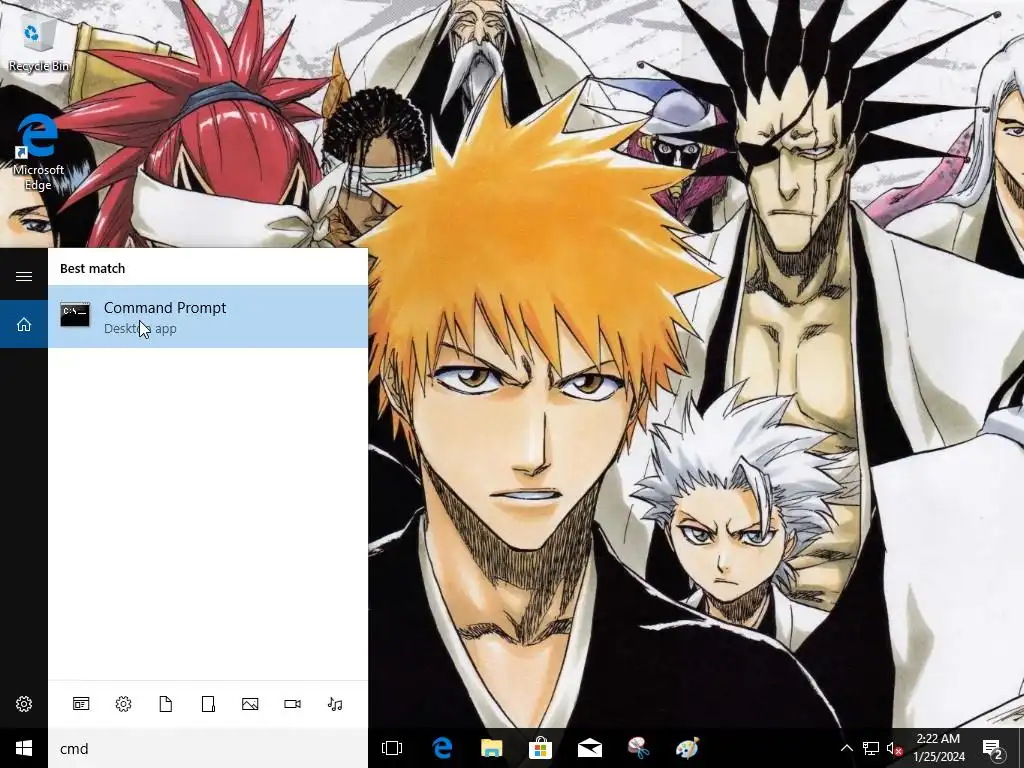The image size is (1024, 768).
Task: Open the muted volume tray icon
Action: 895,748
